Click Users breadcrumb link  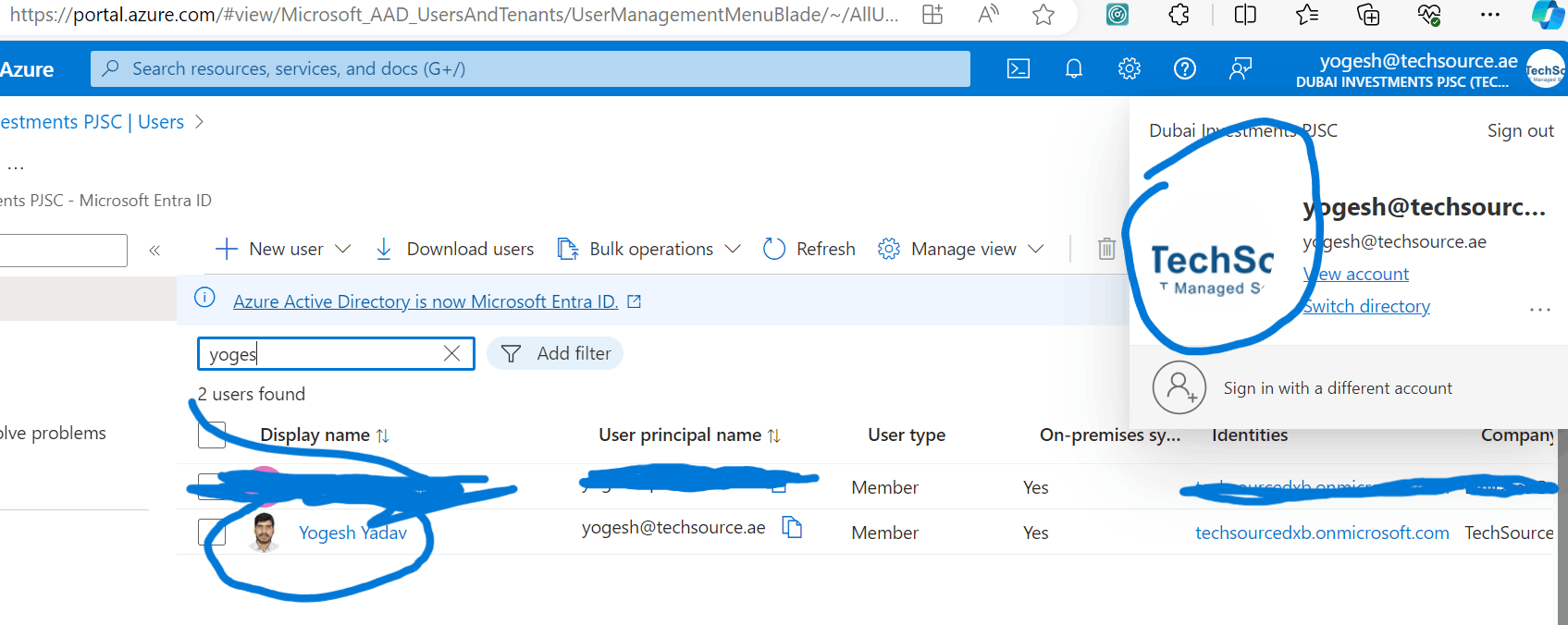pyautogui.click(x=161, y=122)
